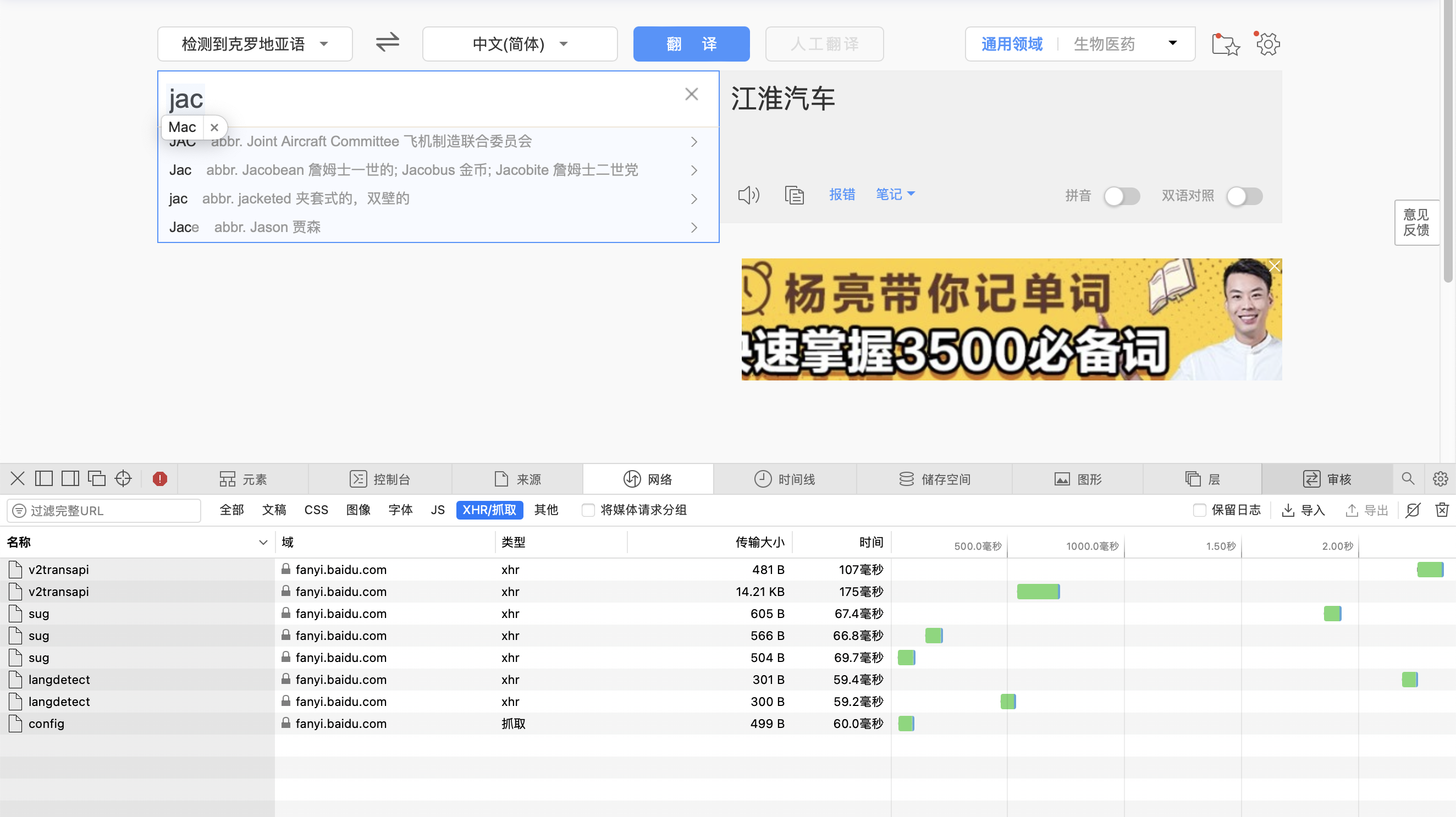Filter requests by 全部 All
Screen dimensions: 1456x817
tap(231, 510)
